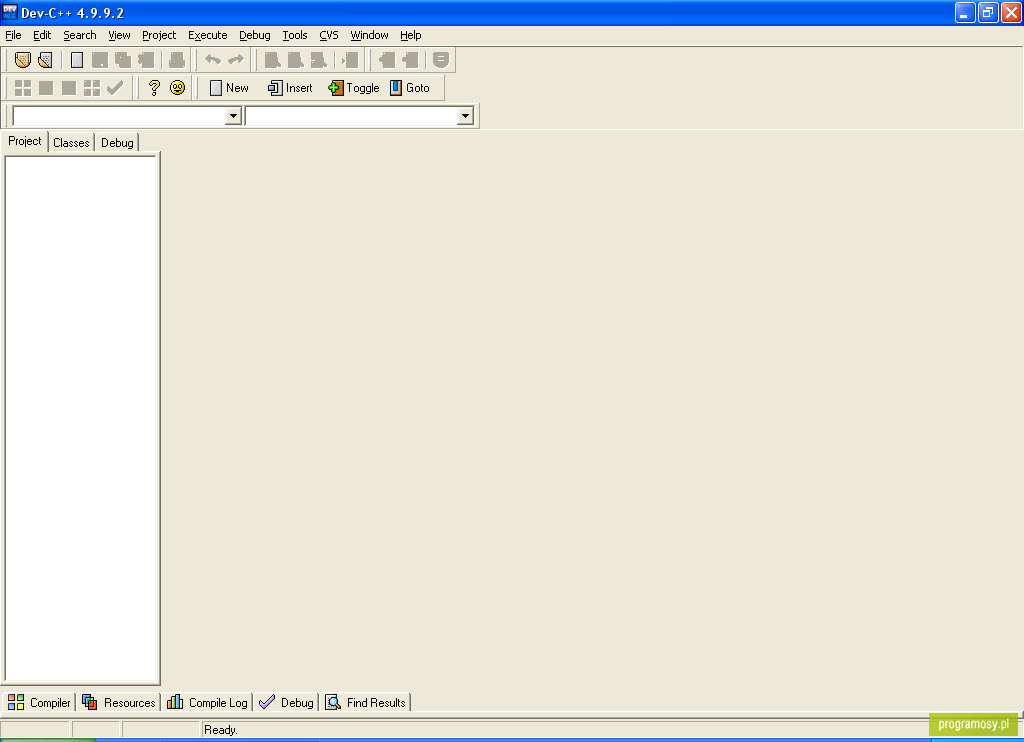Click the Dev-C++ icon in the title bar

[10, 12]
